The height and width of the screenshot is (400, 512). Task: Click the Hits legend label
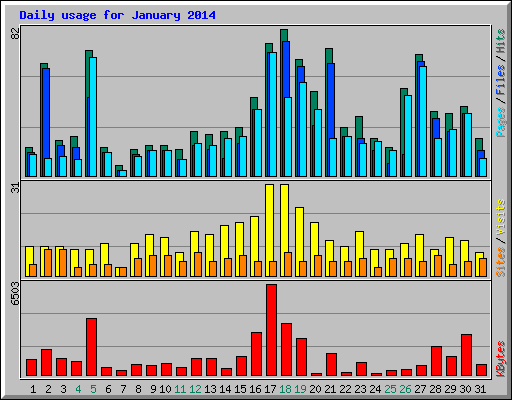501,41
